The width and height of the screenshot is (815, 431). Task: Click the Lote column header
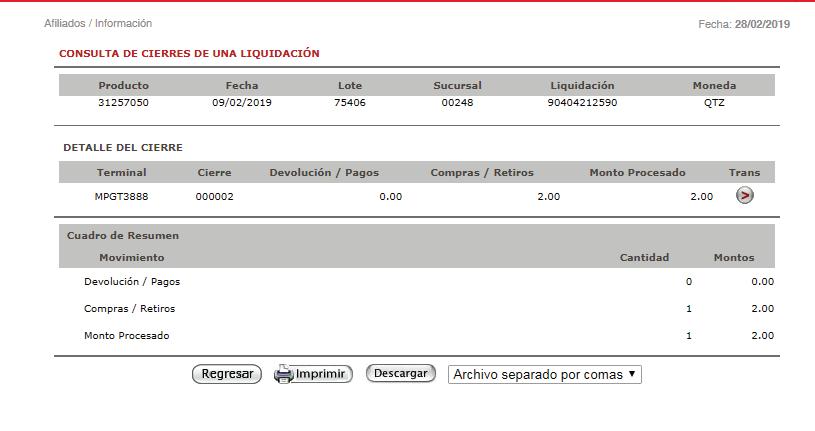pyautogui.click(x=350, y=85)
